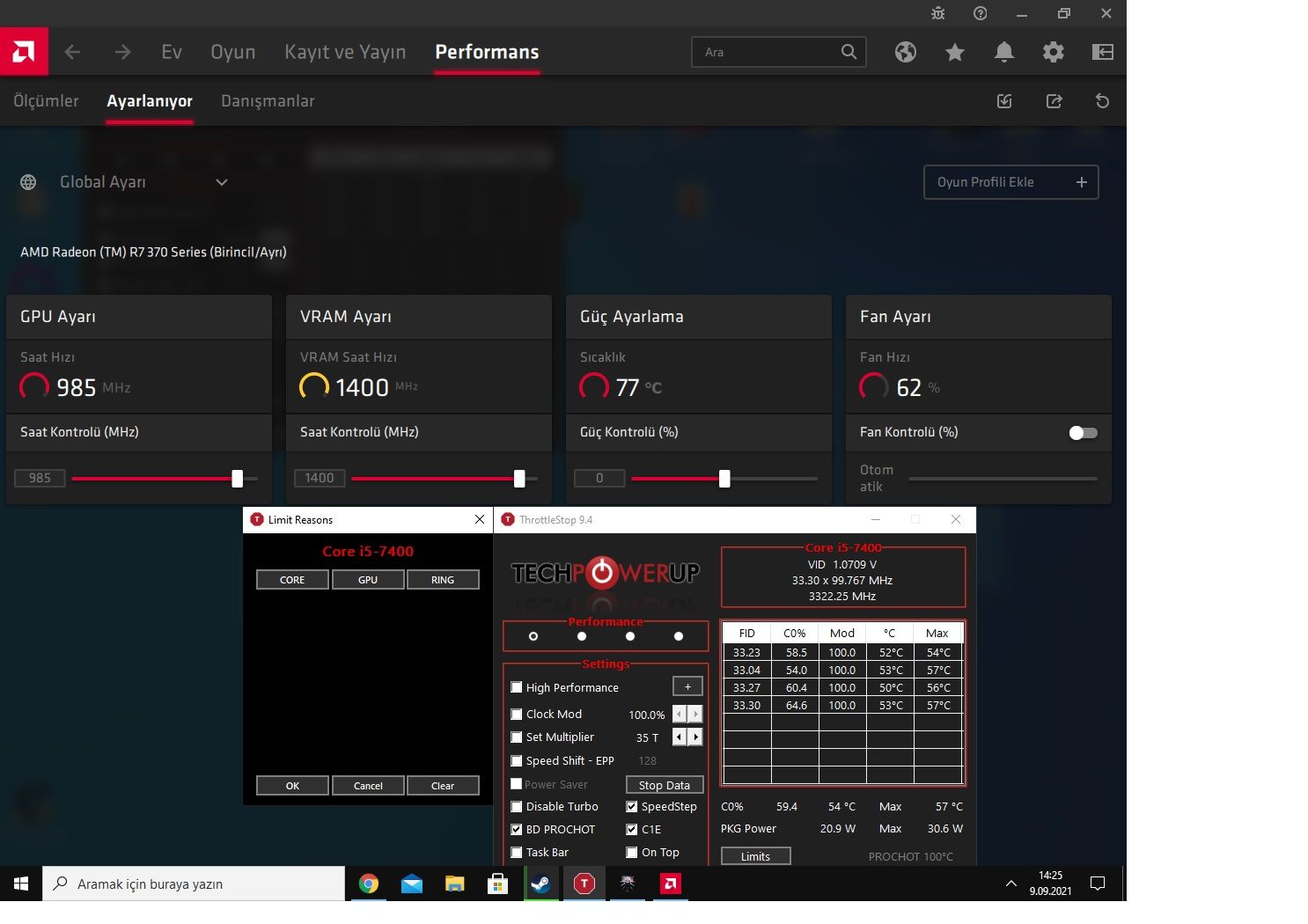Open the Windows Start menu
Viewport: 1308px width, 924px height.
pyautogui.click(x=21, y=884)
